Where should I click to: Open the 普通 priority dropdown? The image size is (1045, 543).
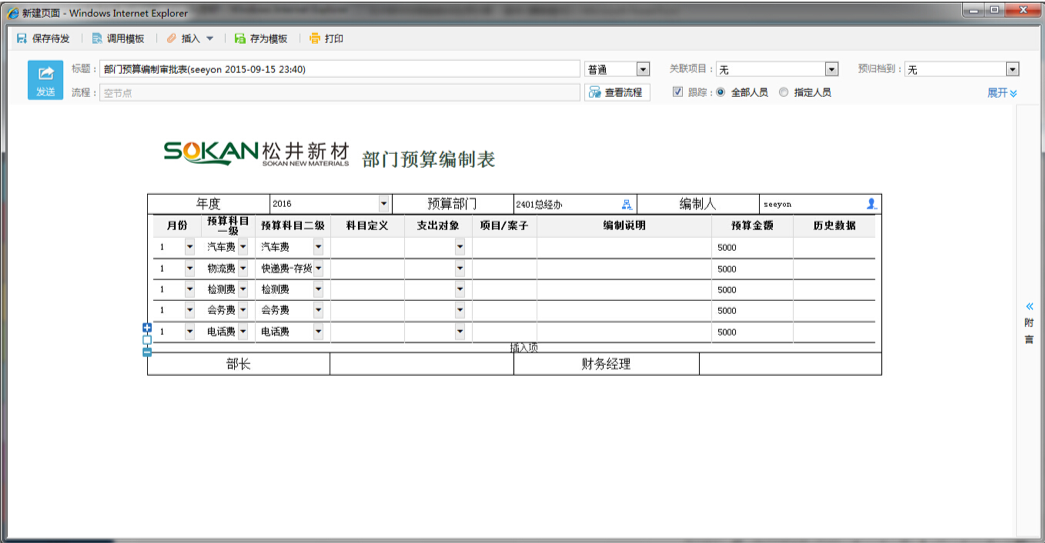point(642,69)
